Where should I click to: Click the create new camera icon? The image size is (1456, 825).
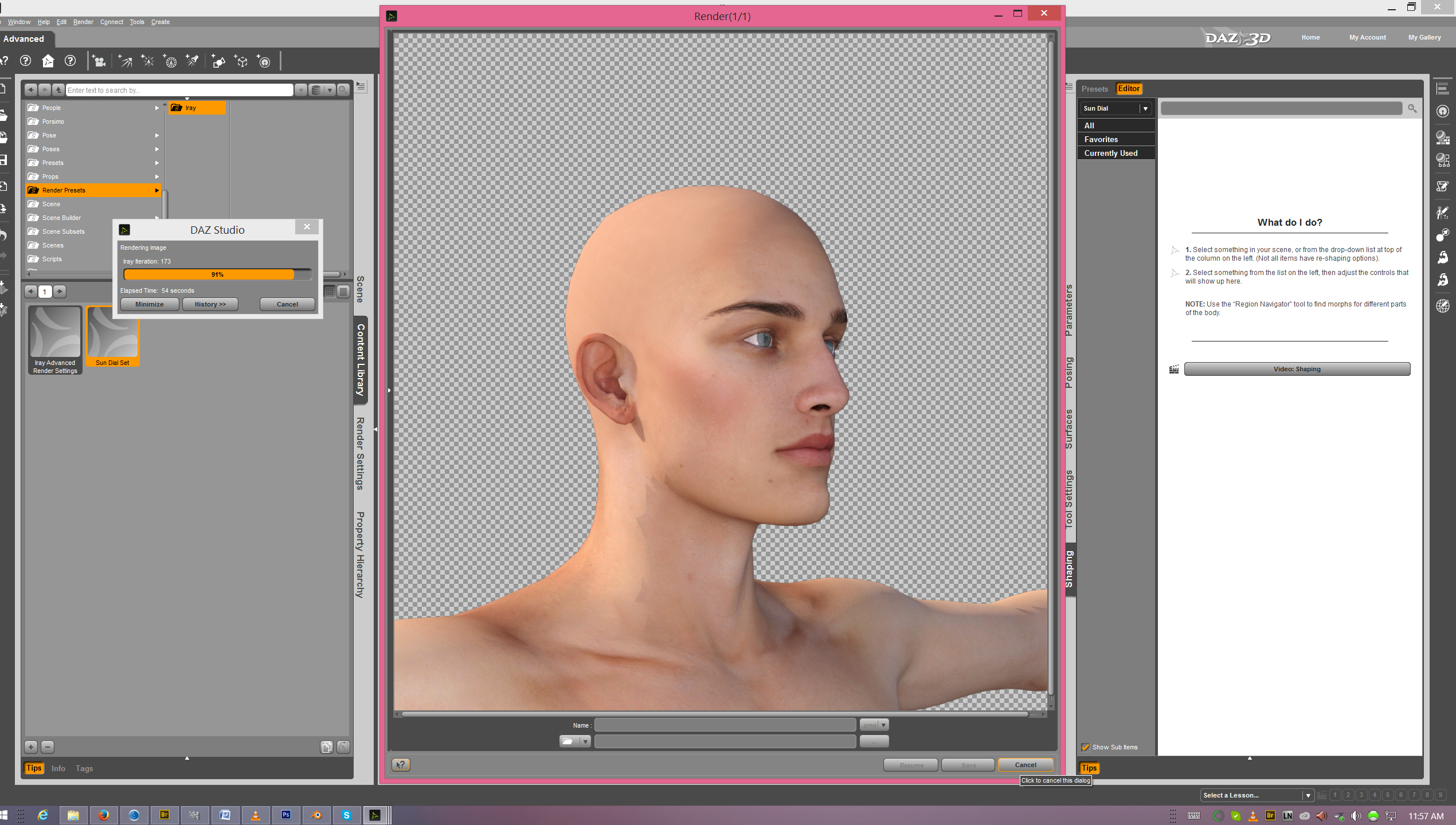coord(99,61)
